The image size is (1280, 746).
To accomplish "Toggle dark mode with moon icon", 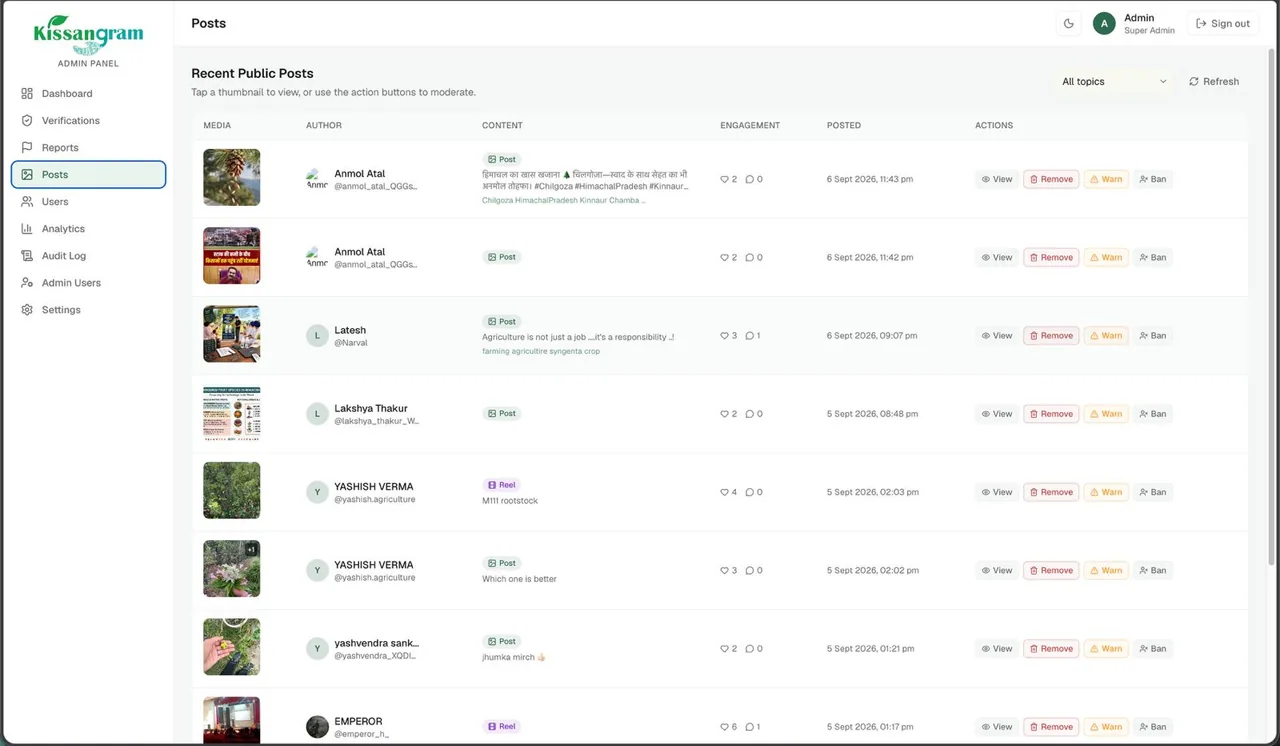I will (1069, 24).
